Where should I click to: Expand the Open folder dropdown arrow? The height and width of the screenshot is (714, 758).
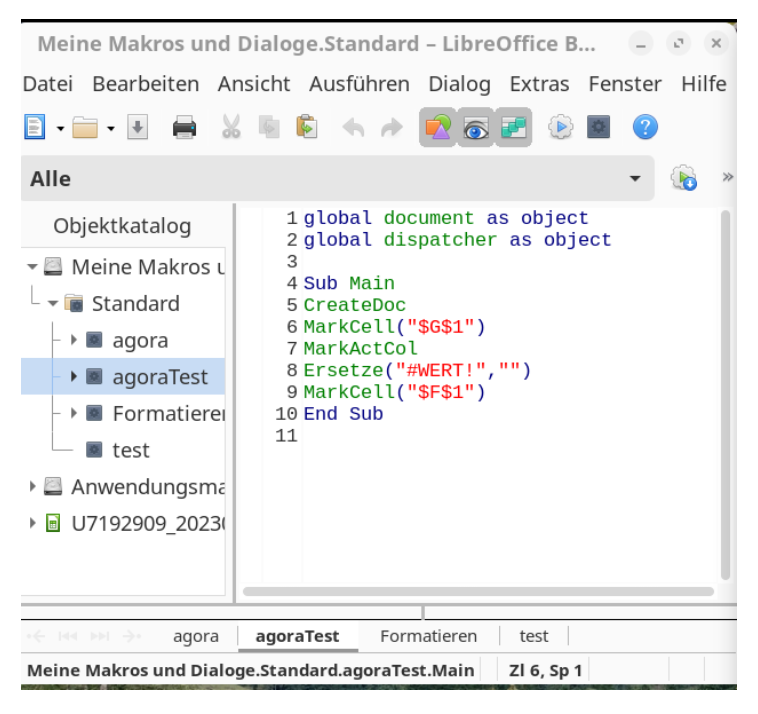coord(111,129)
